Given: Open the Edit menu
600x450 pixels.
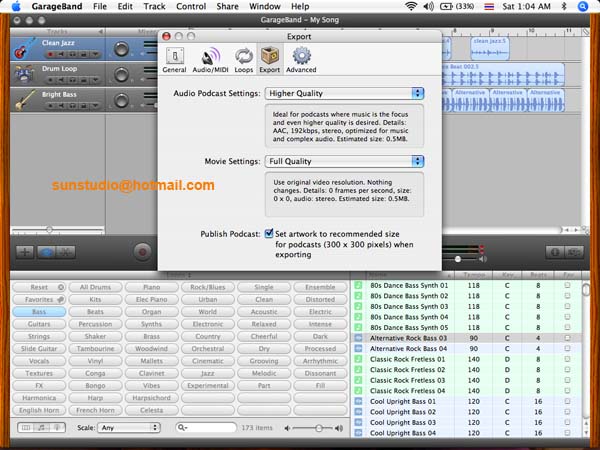Looking at the screenshot, I should point(125,7).
